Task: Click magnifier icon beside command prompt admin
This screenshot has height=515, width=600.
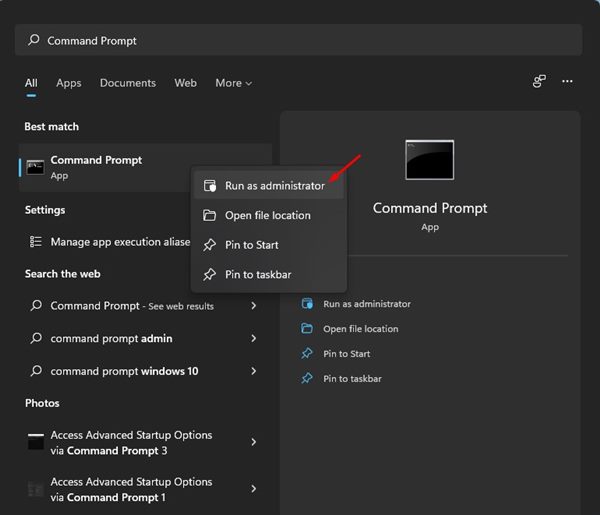Action: tap(36, 338)
